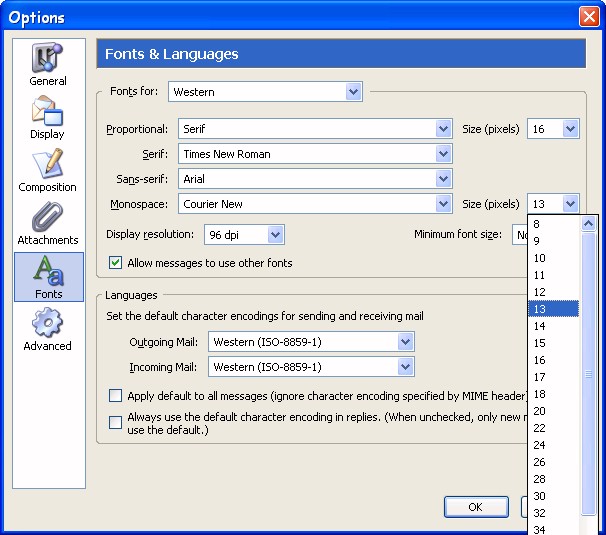Open the Serif font Times New Roman dropdown

point(315,154)
